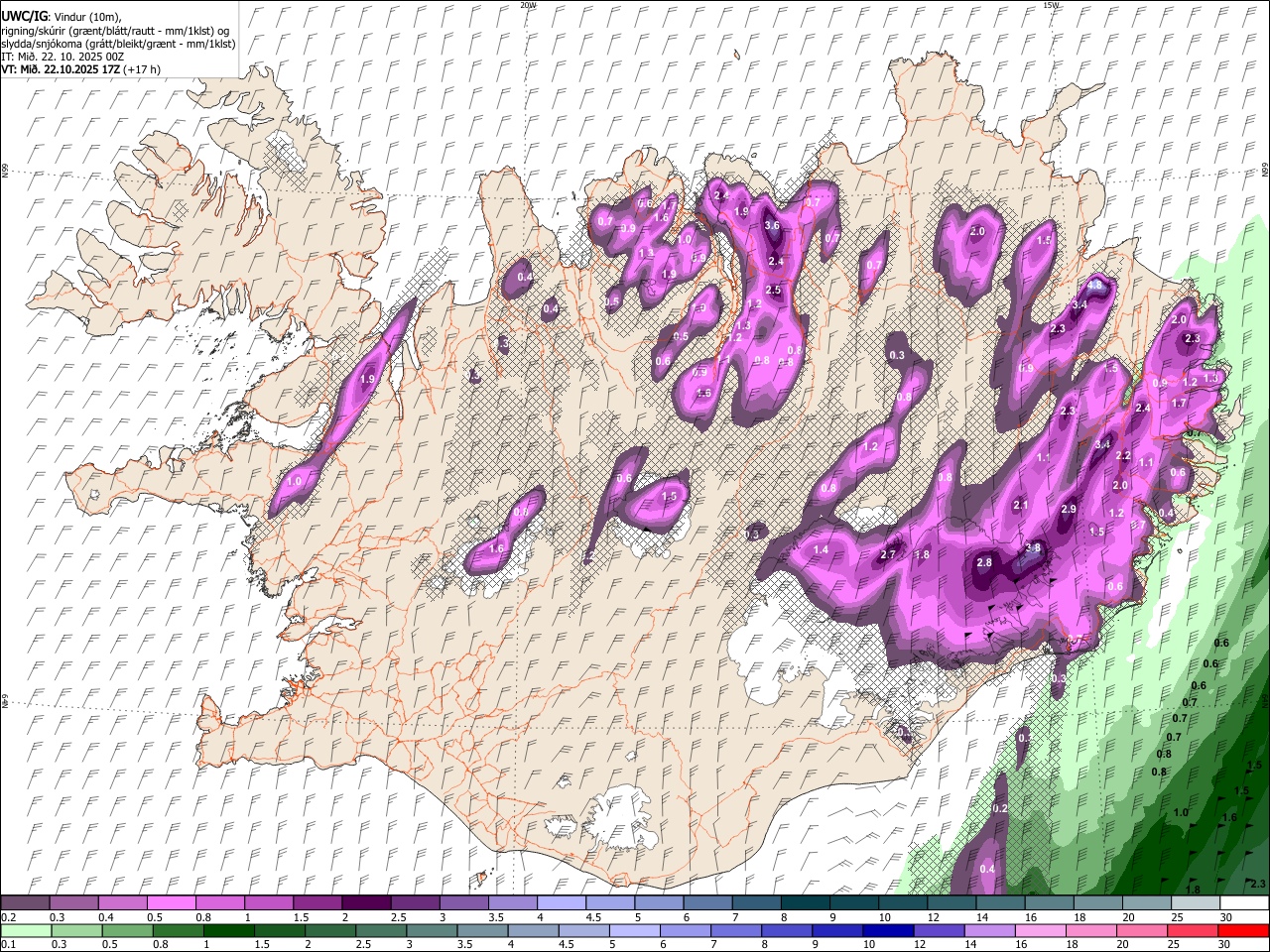Viewport: 1270px width, 952px height.
Task: Click the '2.5' snowfall value on the map
Action: (x=773, y=291)
